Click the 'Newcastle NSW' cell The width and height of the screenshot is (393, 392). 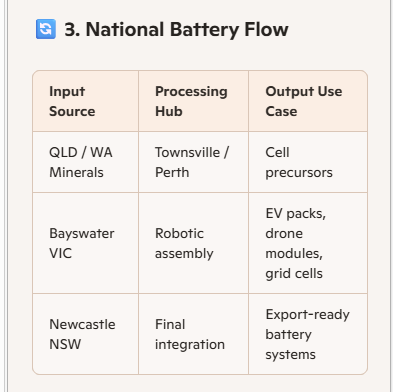[86, 334]
